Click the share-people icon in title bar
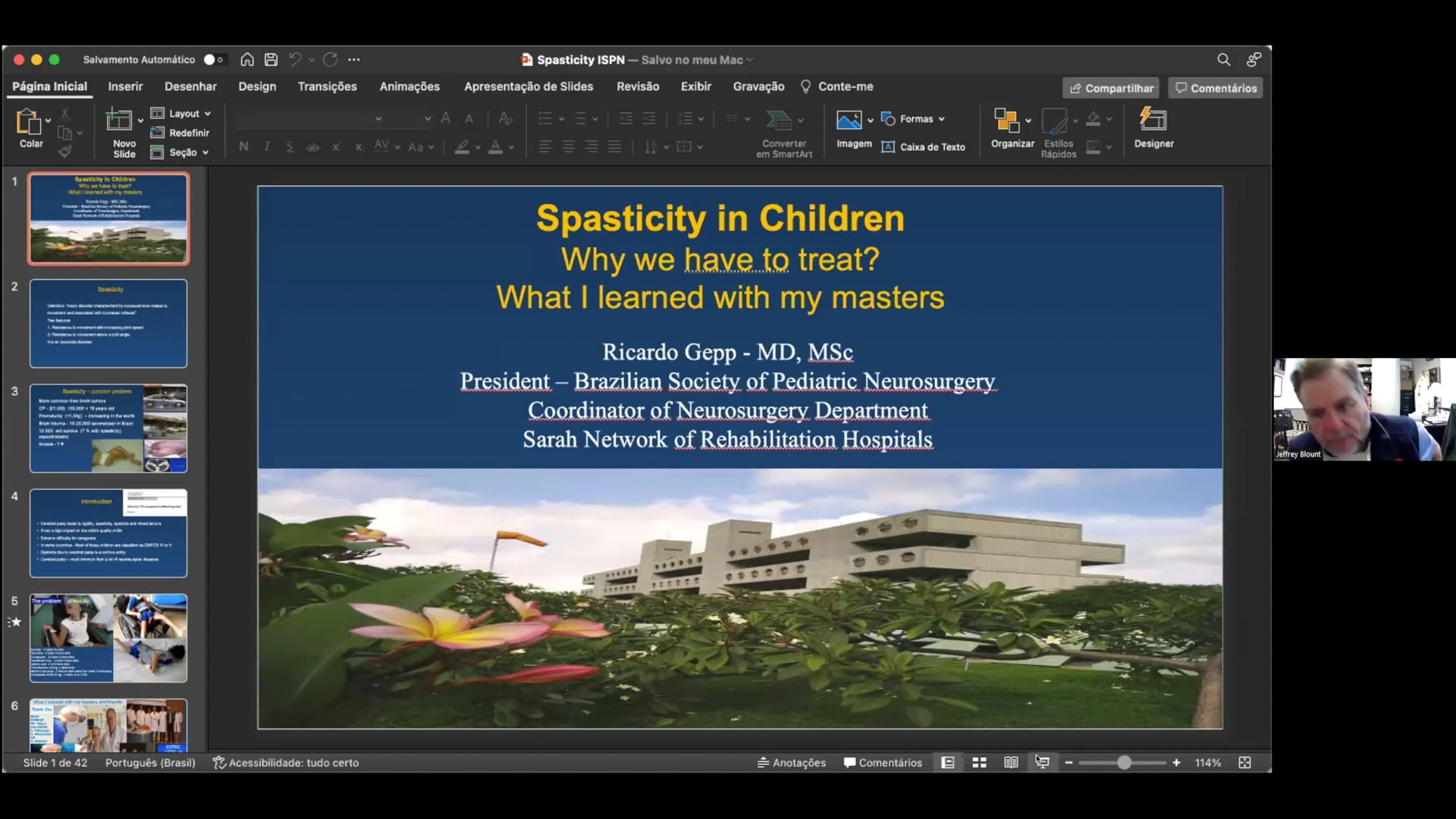This screenshot has width=1456, height=819. click(1254, 59)
